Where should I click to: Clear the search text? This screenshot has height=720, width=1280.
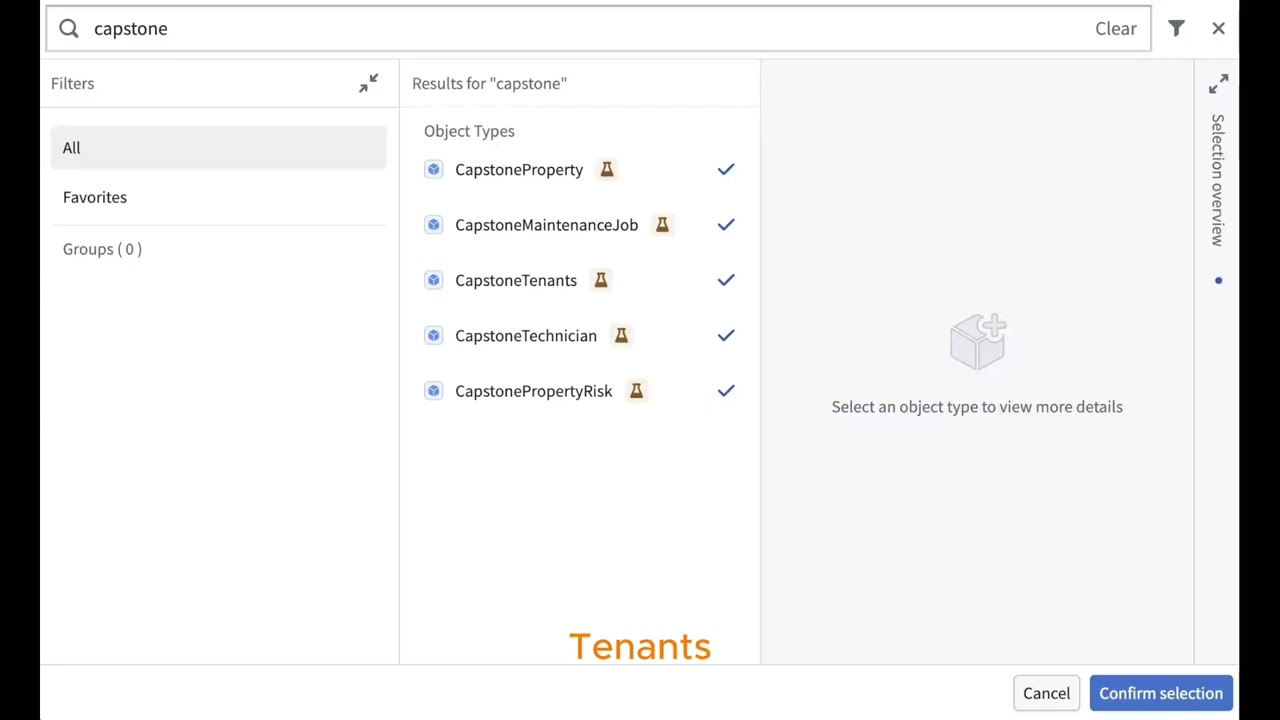click(1115, 28)
